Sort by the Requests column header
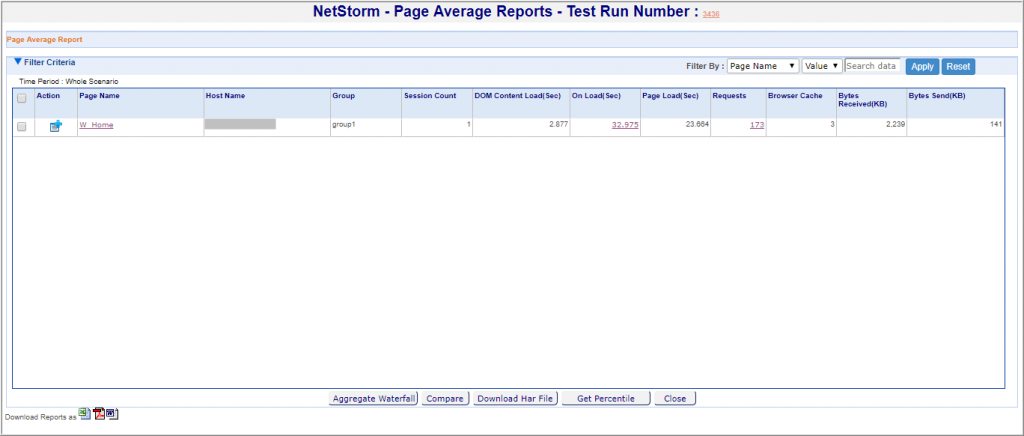This screenshot has width=1024, height=436. (x=729, y=96)
